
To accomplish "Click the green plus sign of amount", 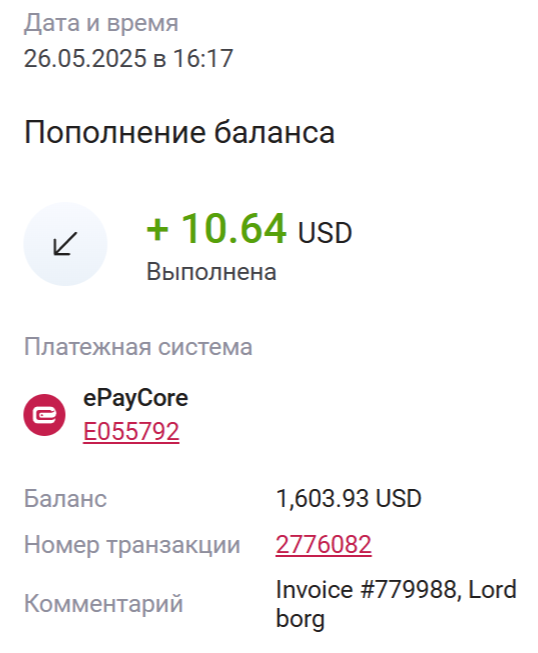I will point(157,229).
